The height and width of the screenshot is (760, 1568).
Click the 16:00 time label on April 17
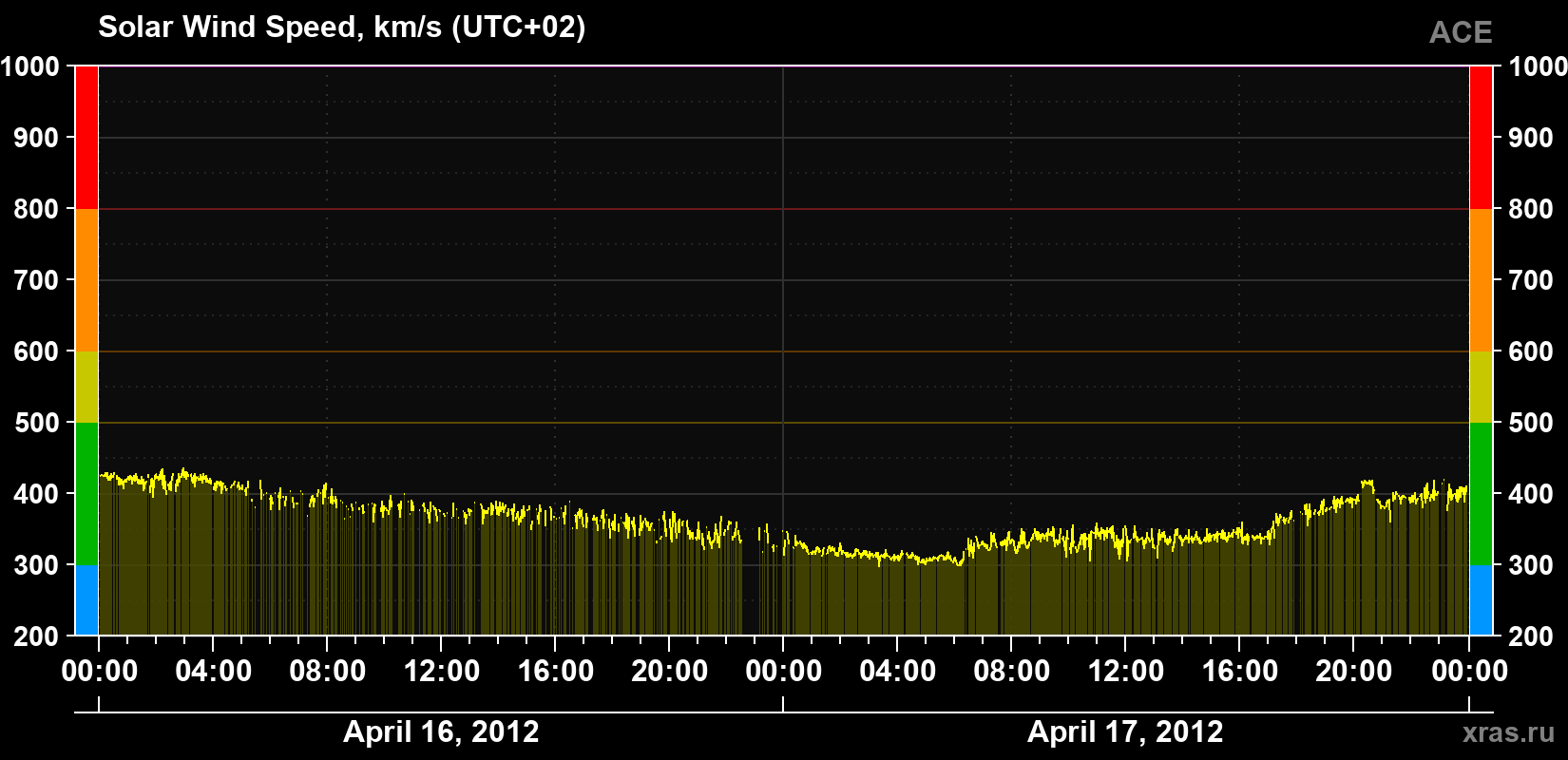[x=1239, y=672]
